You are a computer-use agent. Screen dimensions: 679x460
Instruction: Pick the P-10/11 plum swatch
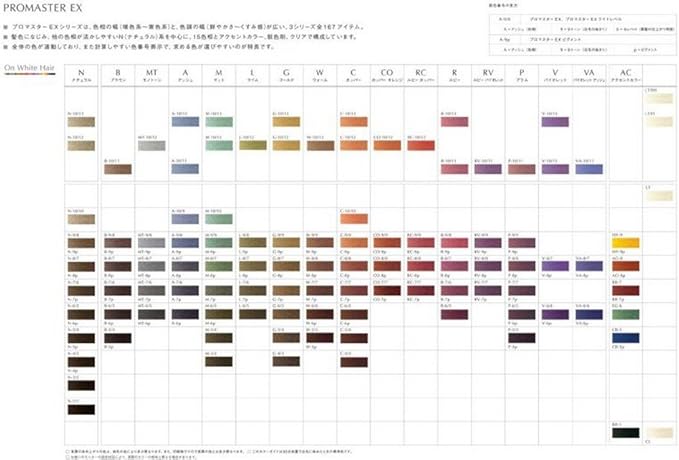[522, 169]
